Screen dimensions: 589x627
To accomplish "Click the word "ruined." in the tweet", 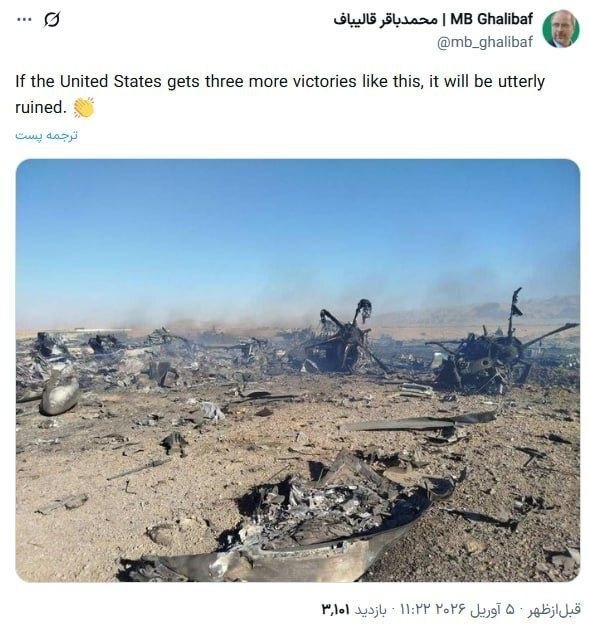I will (x=40, y=107).
